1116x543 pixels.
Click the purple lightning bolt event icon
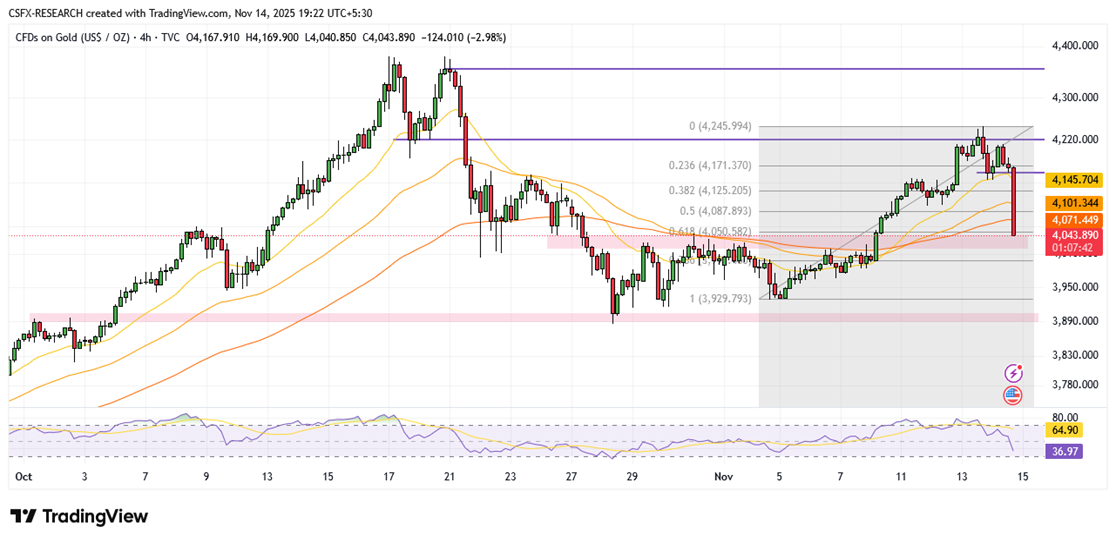1012,373
